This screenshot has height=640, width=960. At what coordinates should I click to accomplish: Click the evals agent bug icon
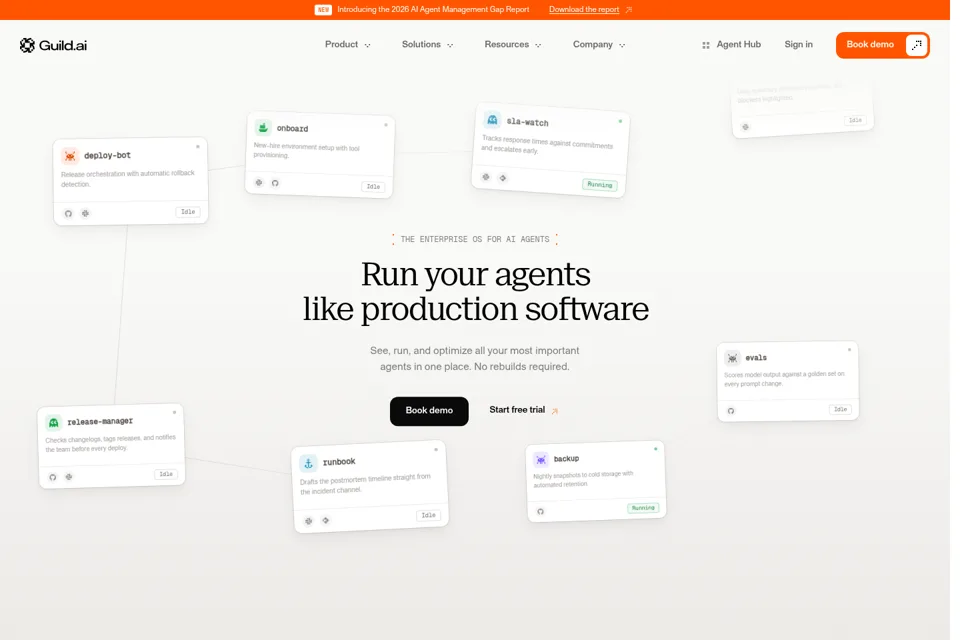click(x=732, y=358)
